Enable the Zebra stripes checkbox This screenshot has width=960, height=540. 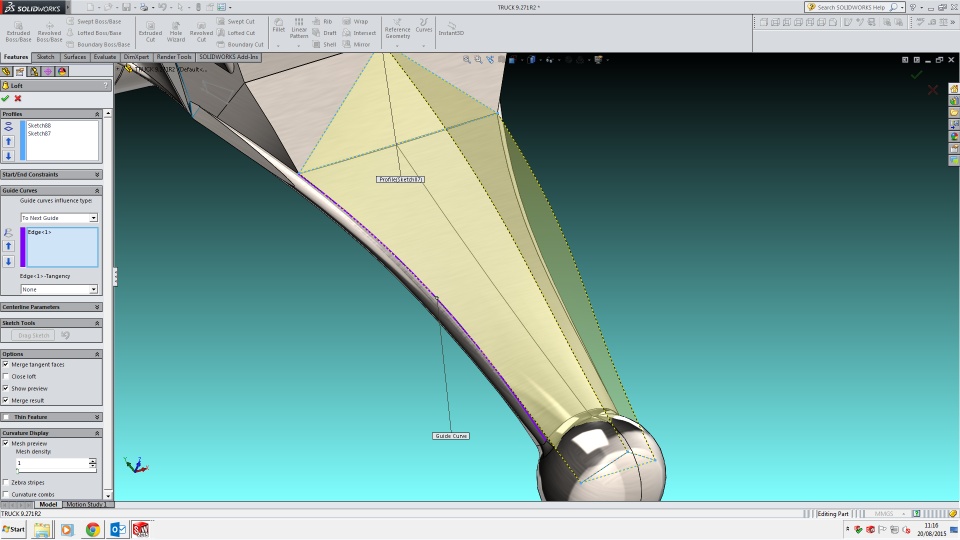tap(6, 482)
